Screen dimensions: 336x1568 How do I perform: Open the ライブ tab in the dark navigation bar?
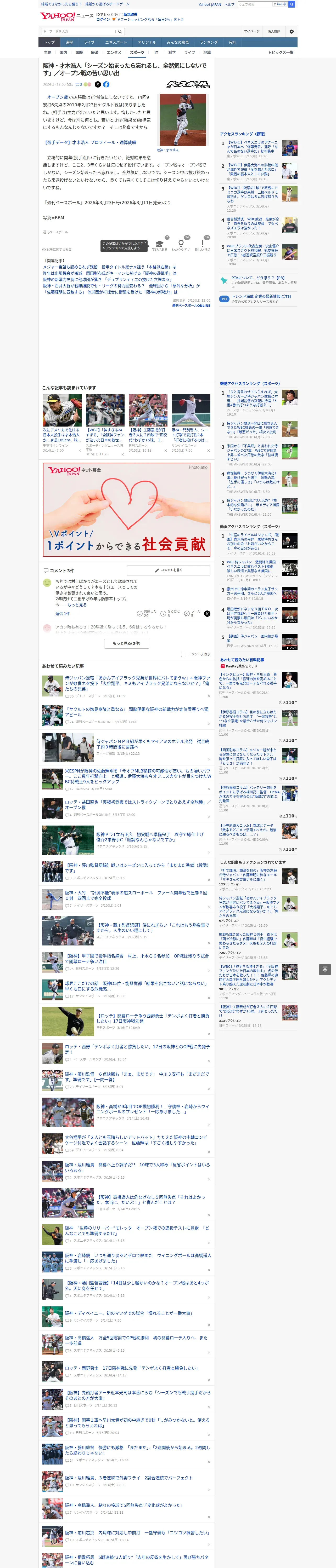[x=89, y=43]
